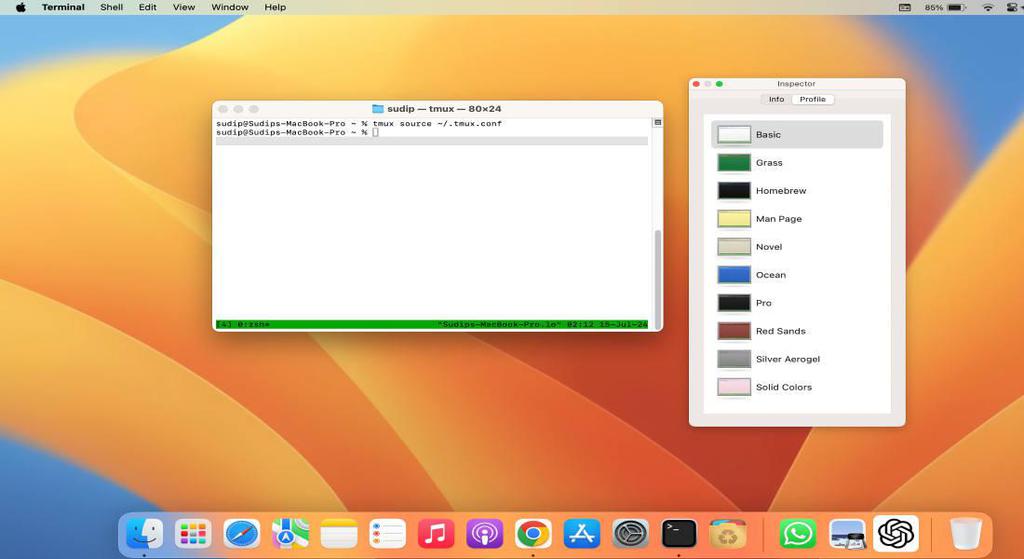Viewport: 1024px width, 559px height.
Task: Switch to the Info tab in Inspector
Action: tap(776, 100)
